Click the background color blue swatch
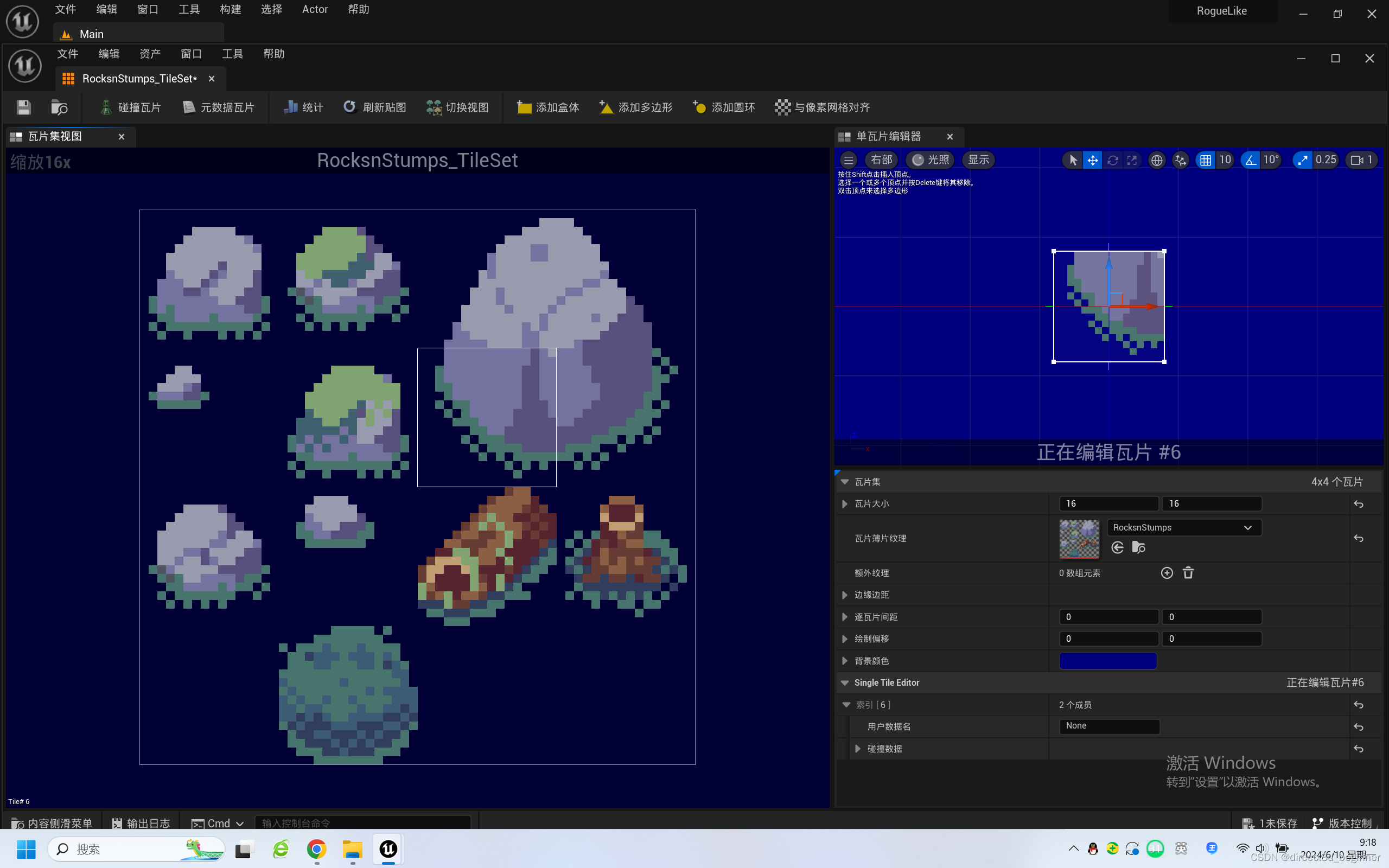 [1107, 661]
